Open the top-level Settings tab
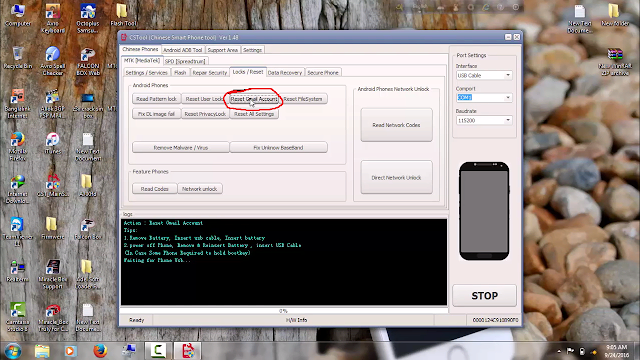The image size is (640, 360). pyautogui.click(x=252, y=50)
